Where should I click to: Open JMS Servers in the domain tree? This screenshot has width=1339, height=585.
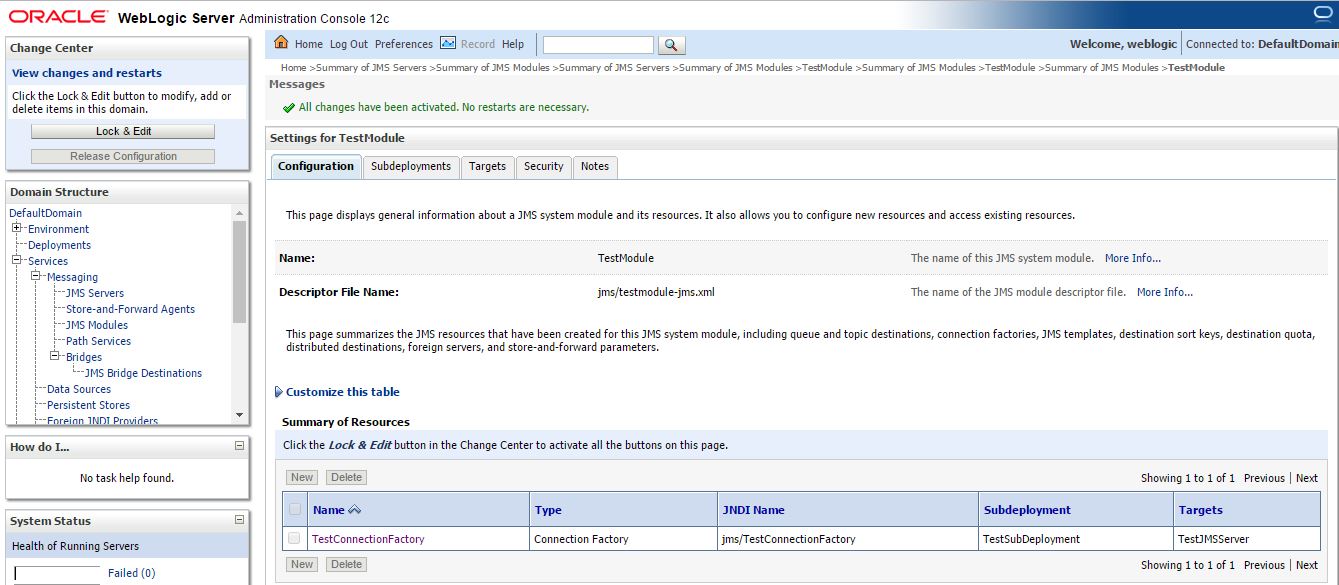pyautogui.click(x=95, y=293)
